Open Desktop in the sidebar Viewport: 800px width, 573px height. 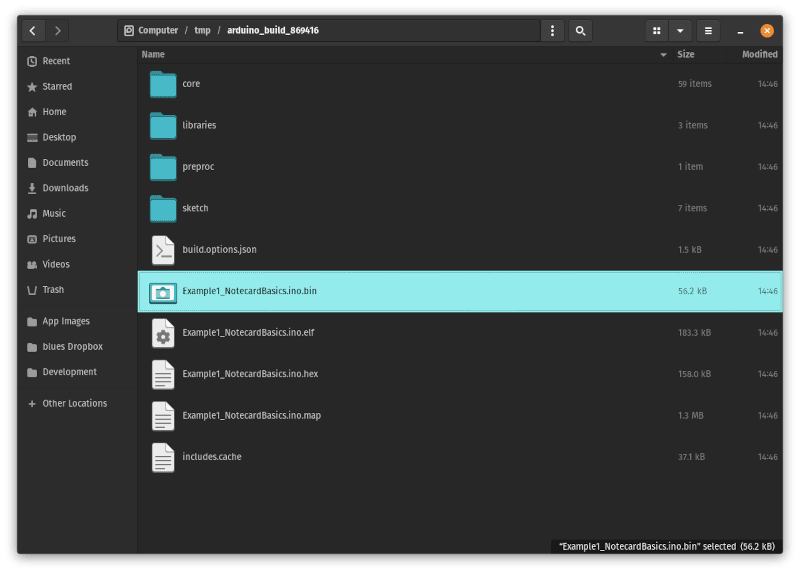pos(77,137)
